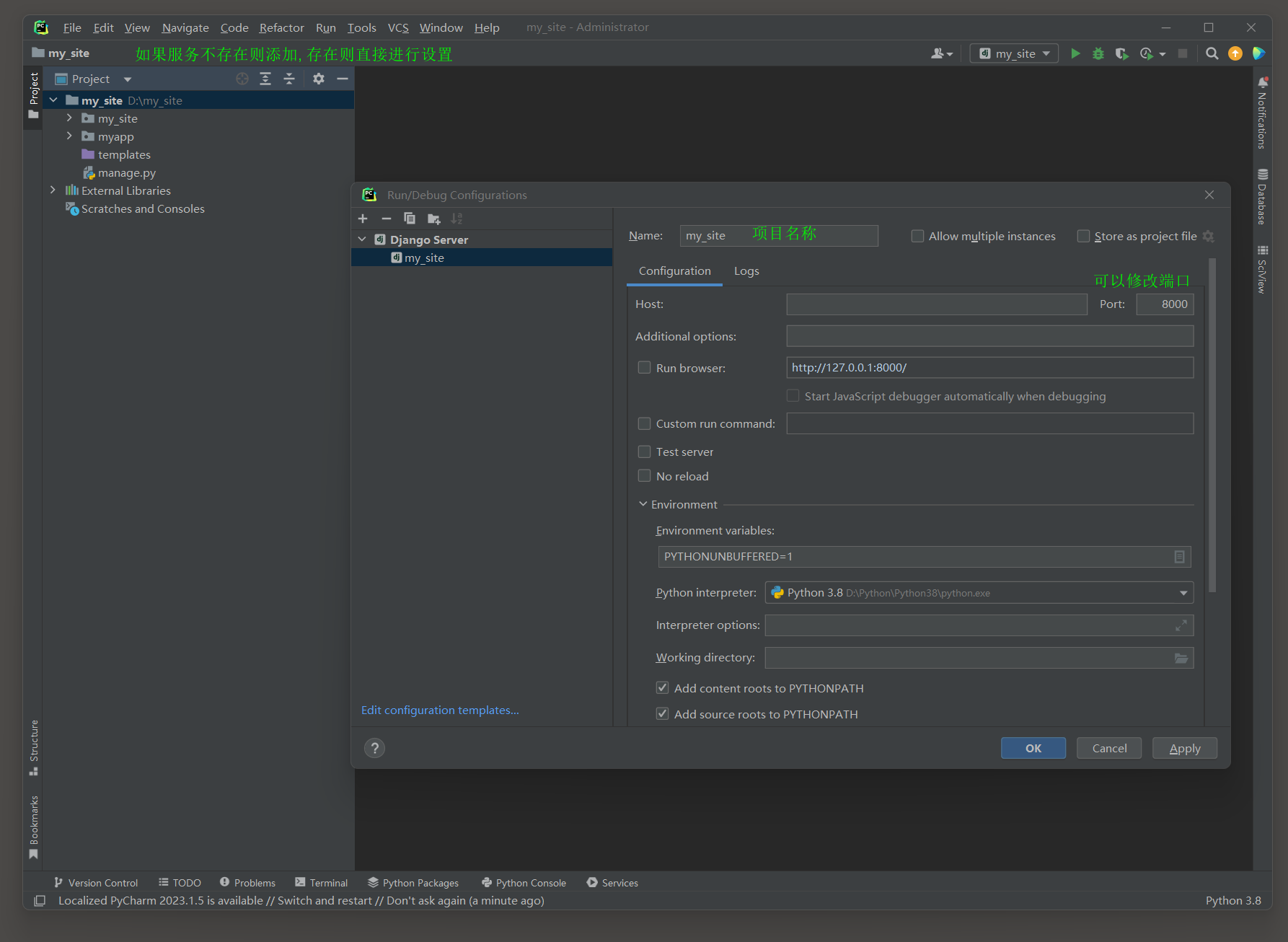Open Search Everywhere magnifier icon
The width and height of the screenshot is (1288, 942).
(1212, 53)
